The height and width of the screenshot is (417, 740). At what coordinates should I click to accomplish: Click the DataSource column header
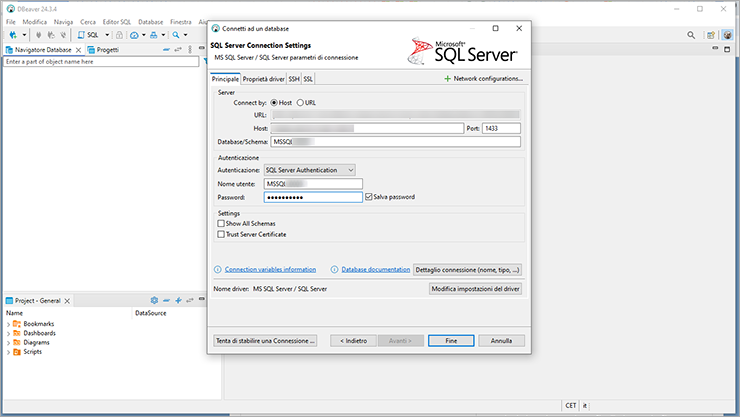point(151,313)
